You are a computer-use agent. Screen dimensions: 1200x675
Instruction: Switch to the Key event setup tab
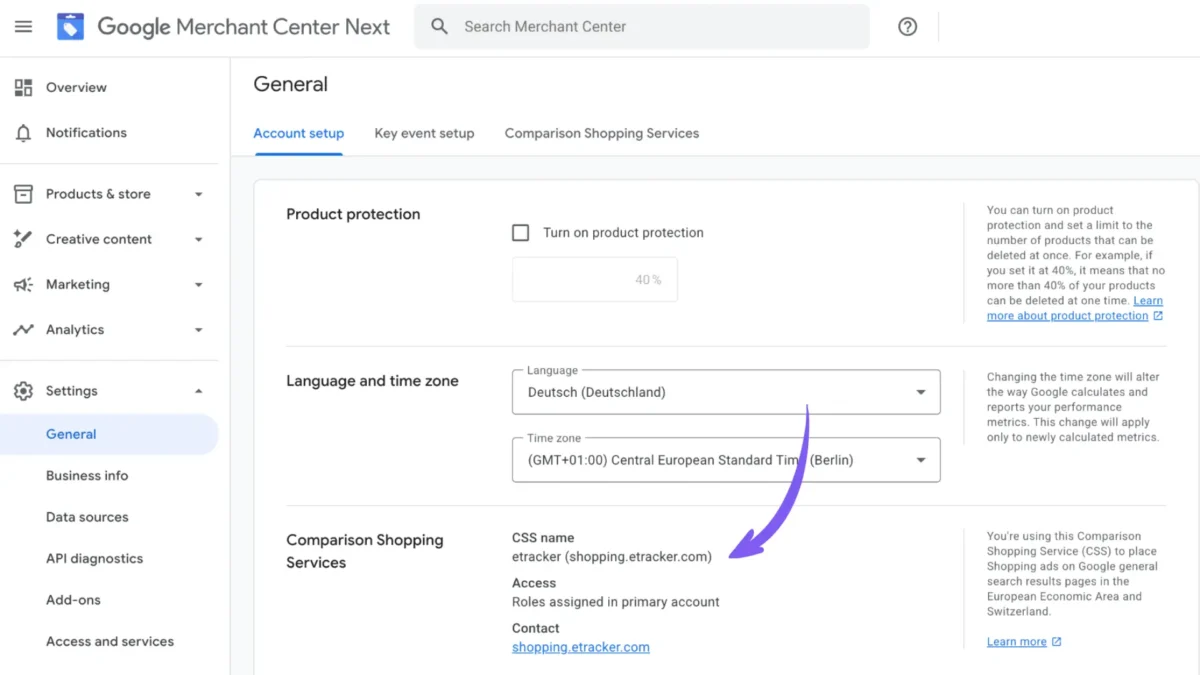(424, 133)
